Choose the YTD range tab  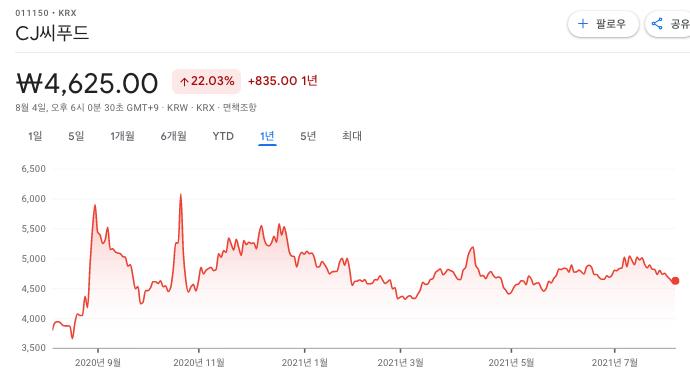coord(223,136)
